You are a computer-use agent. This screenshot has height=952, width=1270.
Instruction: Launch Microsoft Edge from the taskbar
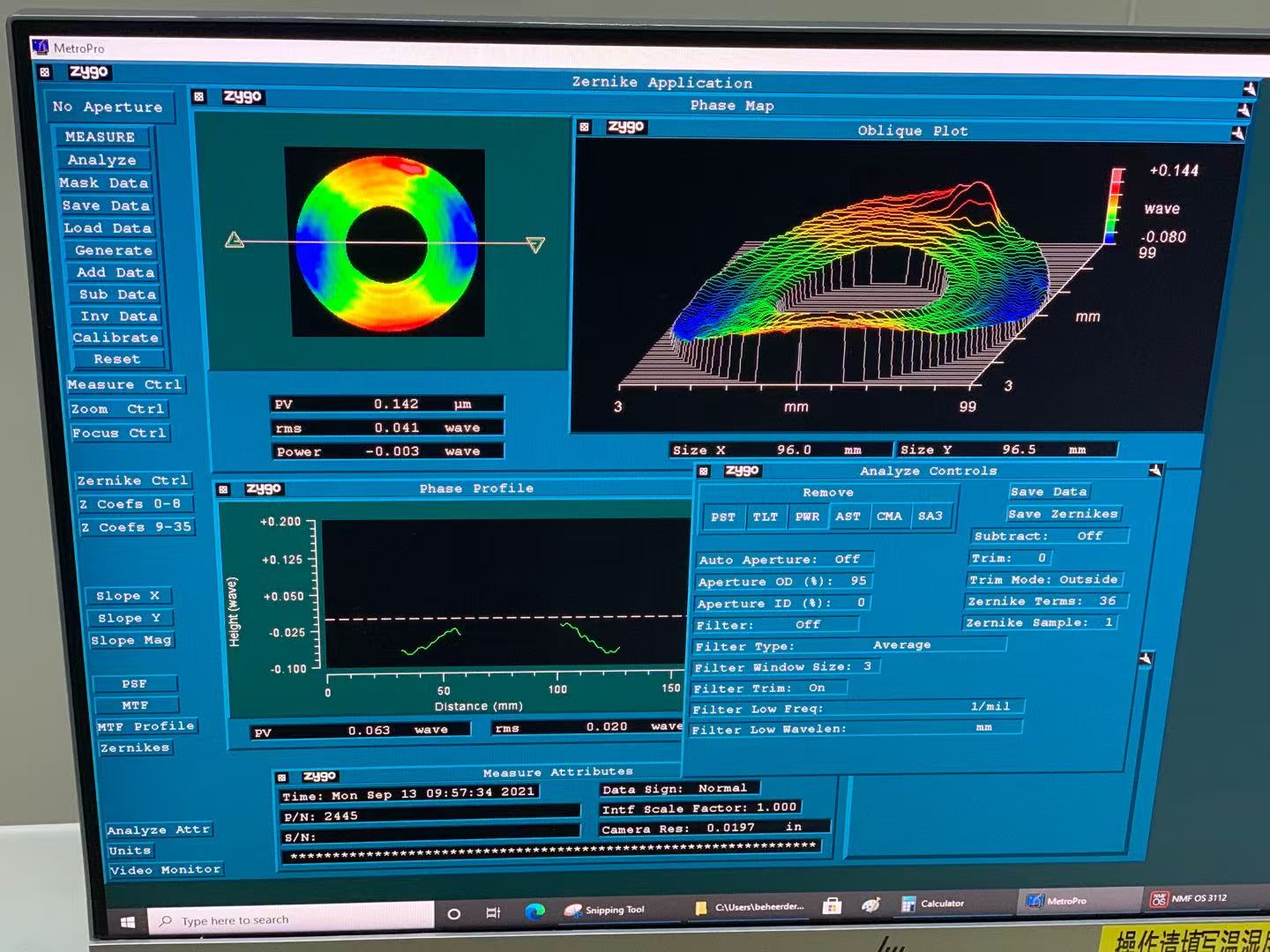click(x=534, y=911)
